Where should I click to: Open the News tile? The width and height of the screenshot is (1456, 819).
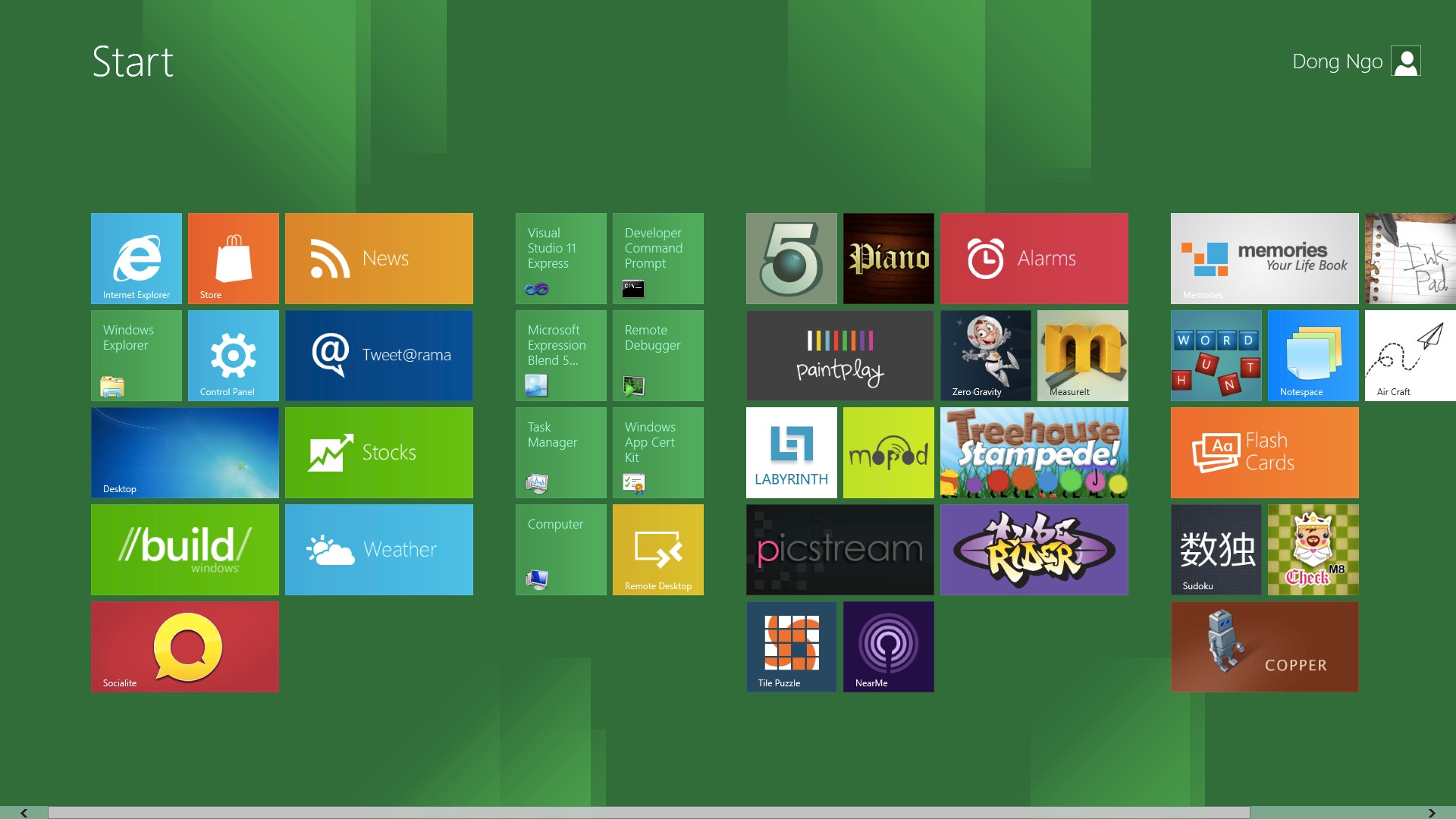click(379, 259)
